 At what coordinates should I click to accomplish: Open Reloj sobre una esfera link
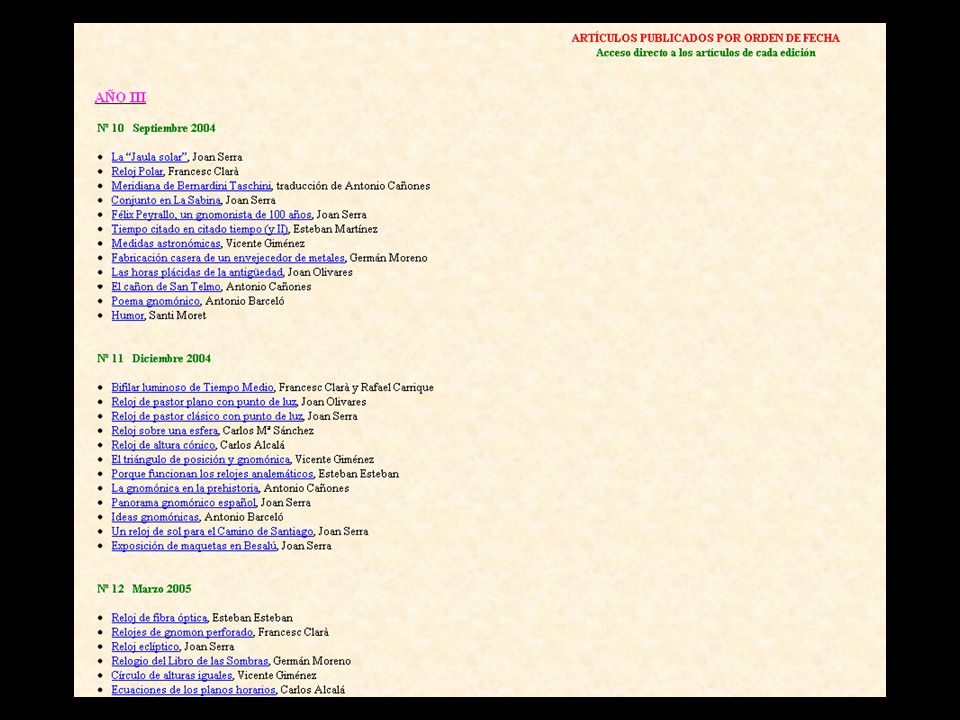tap(165, 430)
